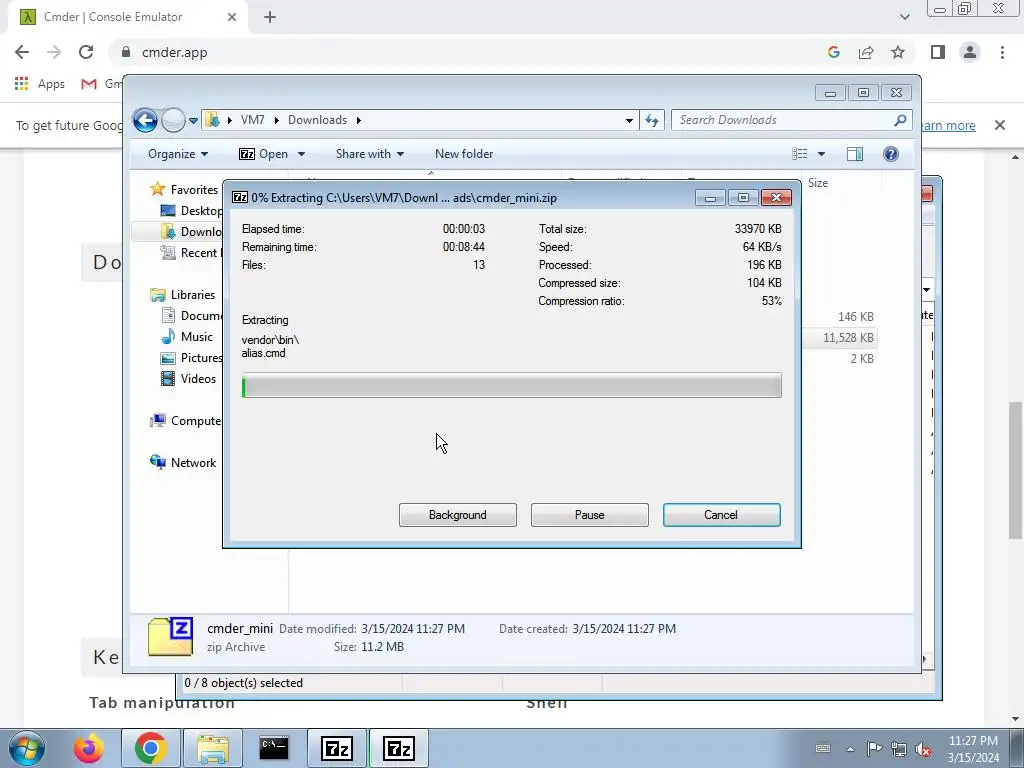Click Chrome page vertical scrollbar
Screen dimensions: 1024x768
(1016, 470)
